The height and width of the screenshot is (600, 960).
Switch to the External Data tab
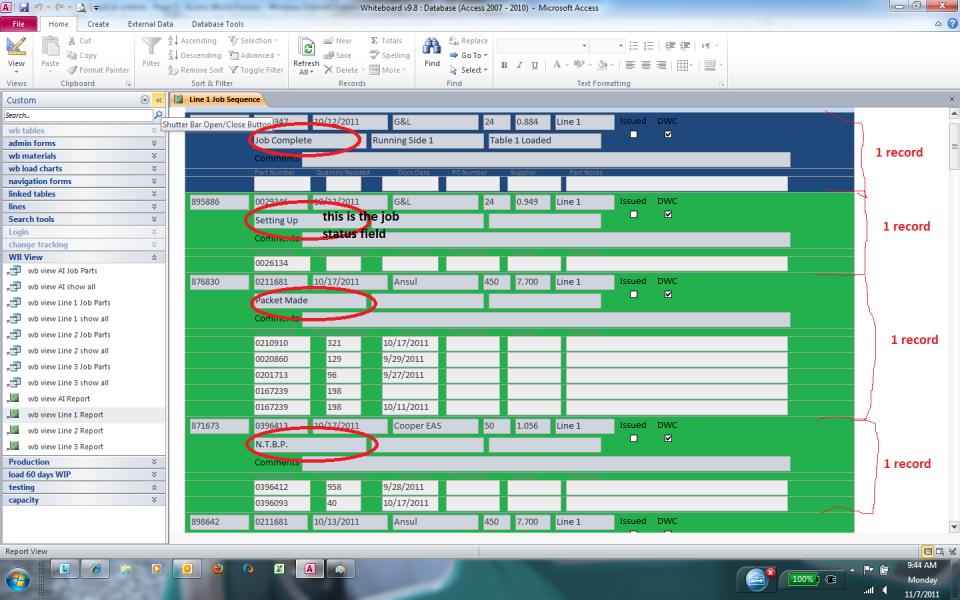tap(151, 24)
